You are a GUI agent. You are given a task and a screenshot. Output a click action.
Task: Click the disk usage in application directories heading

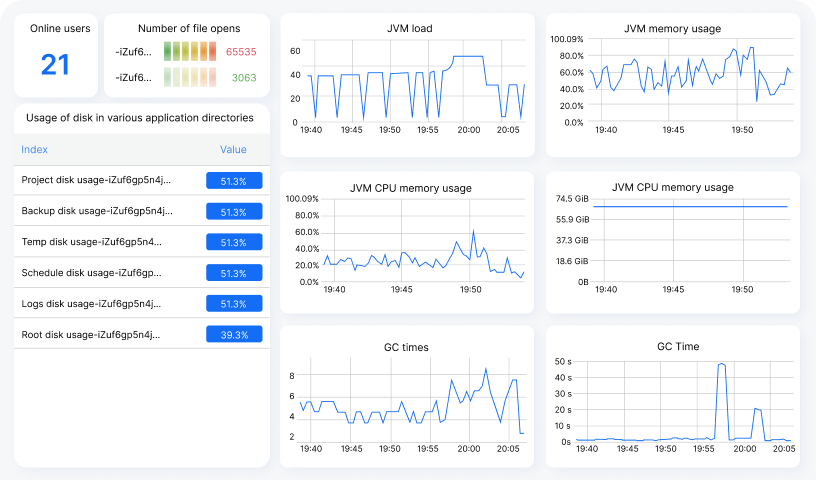[x=139, y=118]
